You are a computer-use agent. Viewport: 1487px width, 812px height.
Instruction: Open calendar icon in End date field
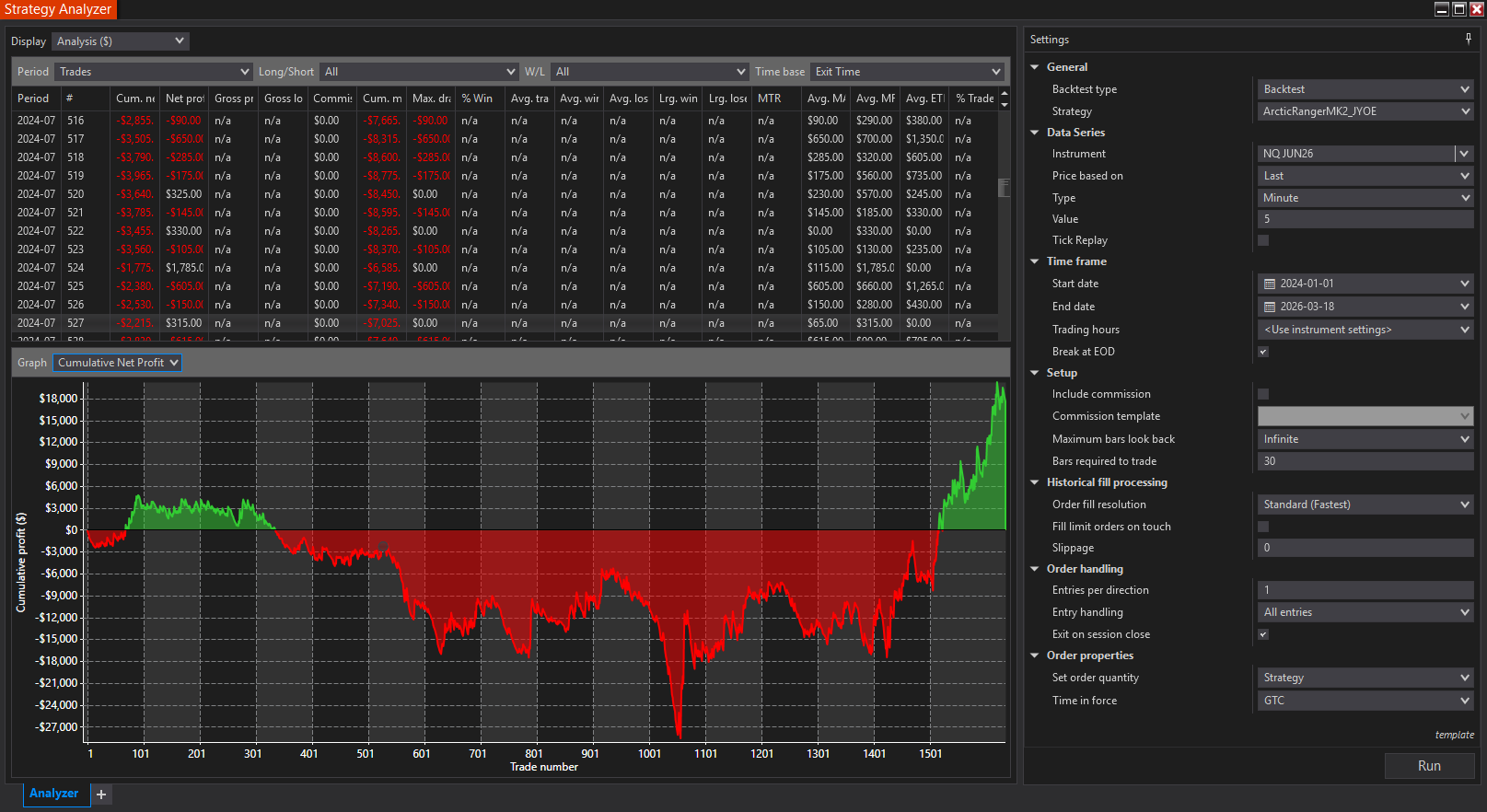point(1270,307)
